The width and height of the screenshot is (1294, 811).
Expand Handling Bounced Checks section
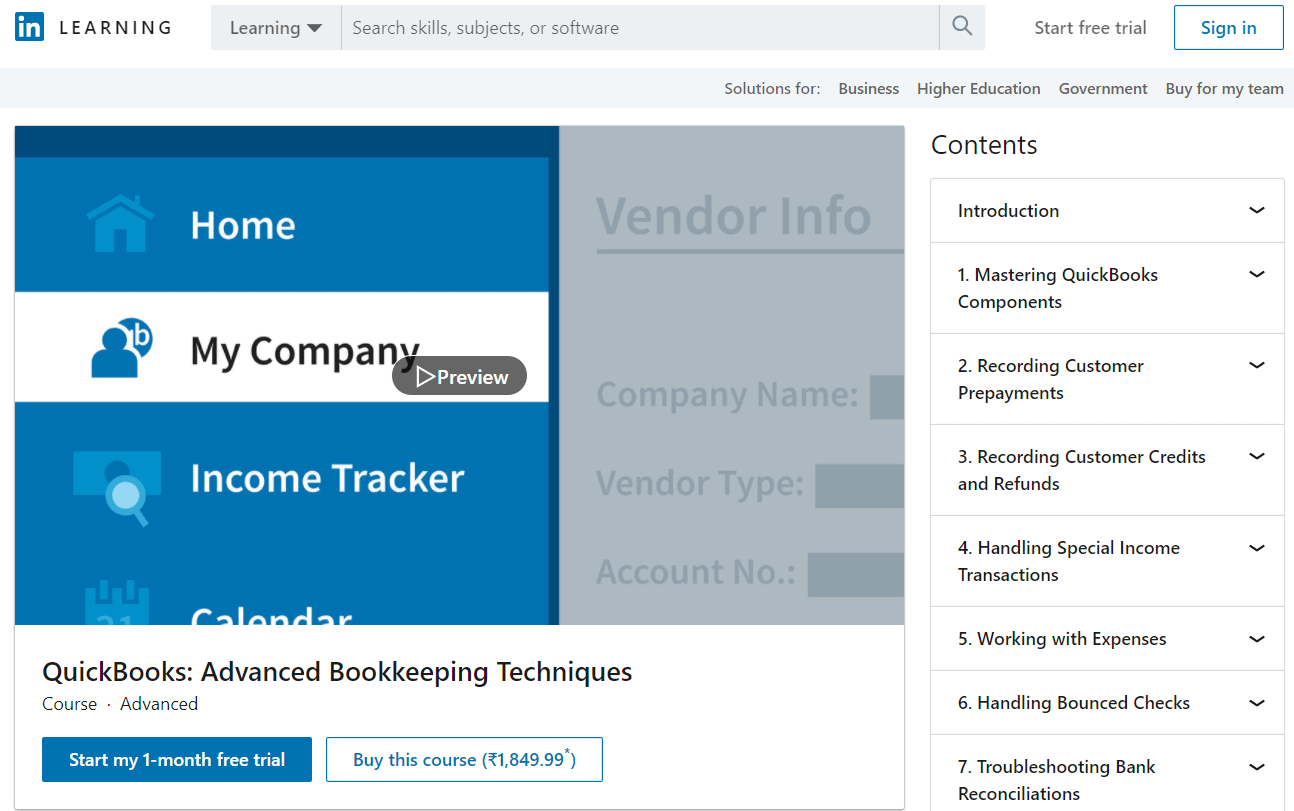tap(1107, 703)
